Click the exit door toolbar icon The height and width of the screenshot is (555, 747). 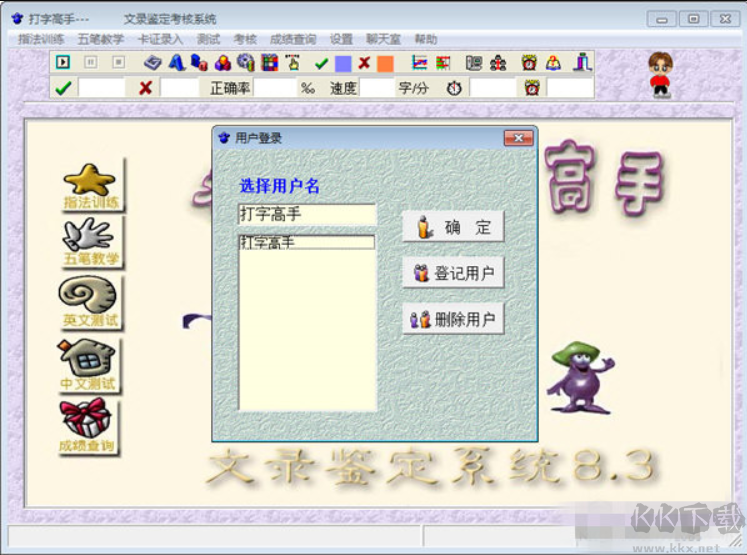point(582,63)
